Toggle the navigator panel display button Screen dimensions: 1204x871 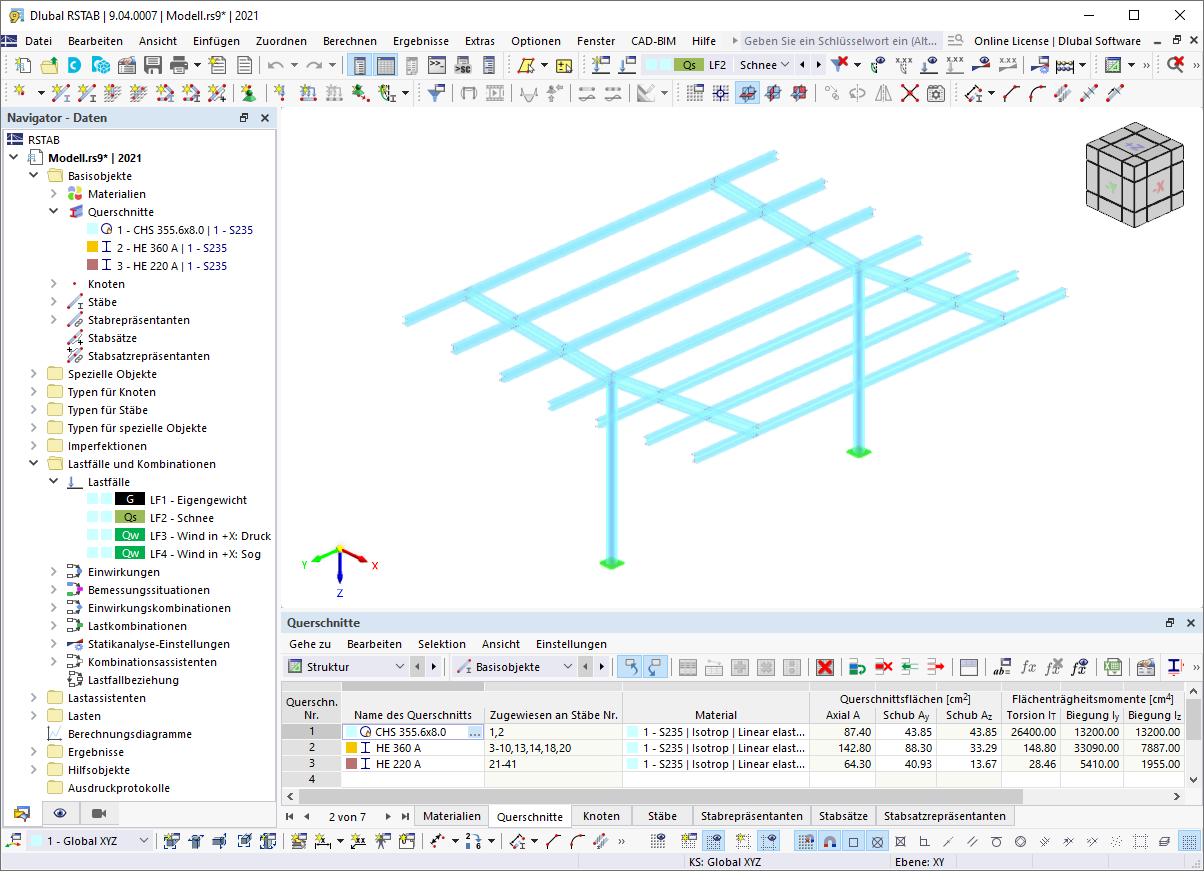(x=359, y=65)
